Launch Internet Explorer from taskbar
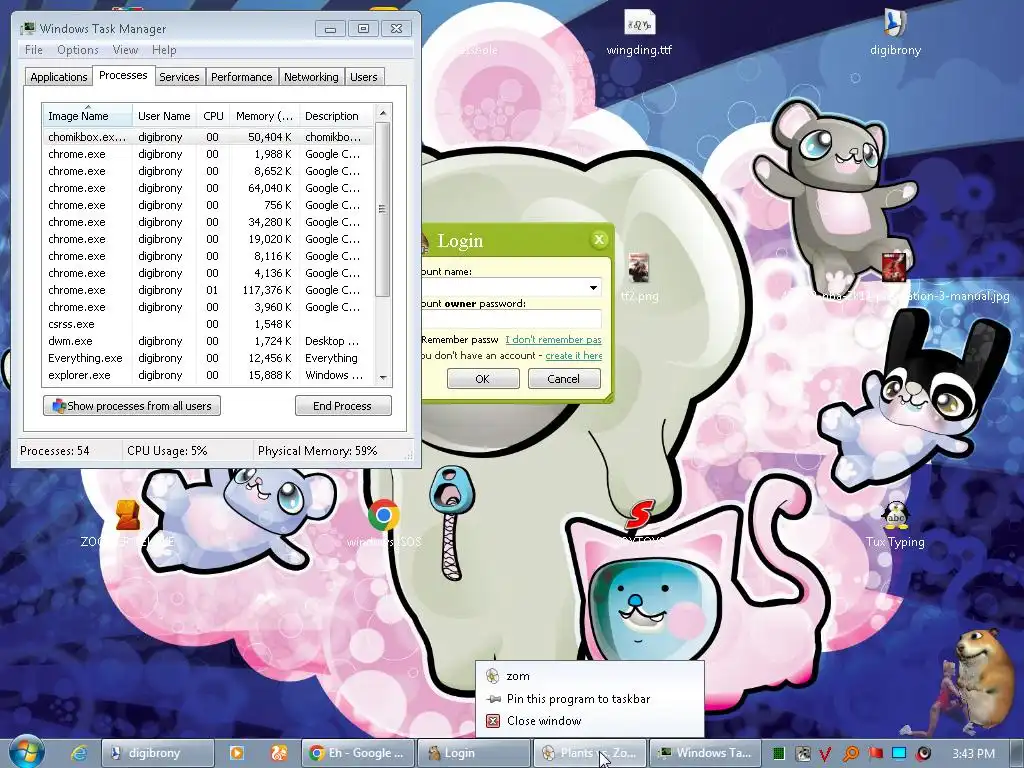 point(79,753)
